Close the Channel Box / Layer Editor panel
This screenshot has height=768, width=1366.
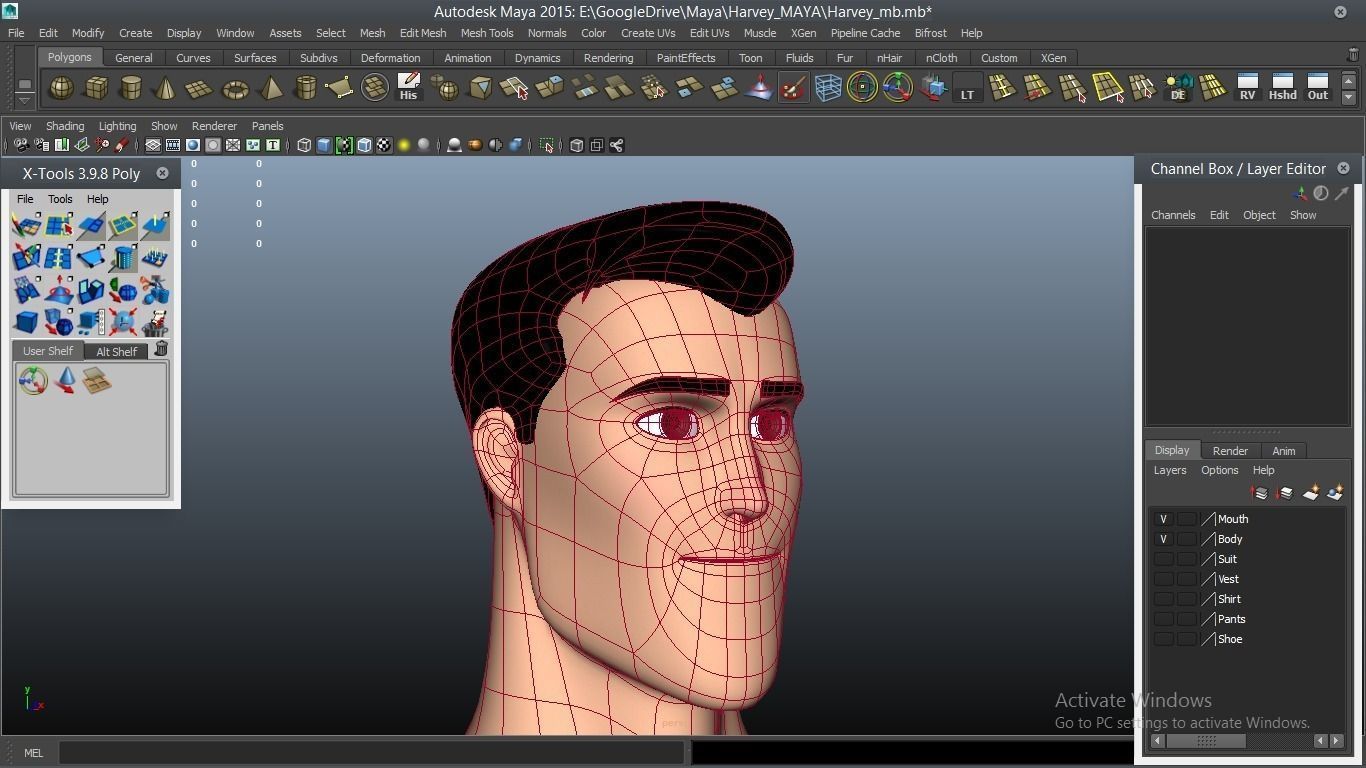point(1343,168)
